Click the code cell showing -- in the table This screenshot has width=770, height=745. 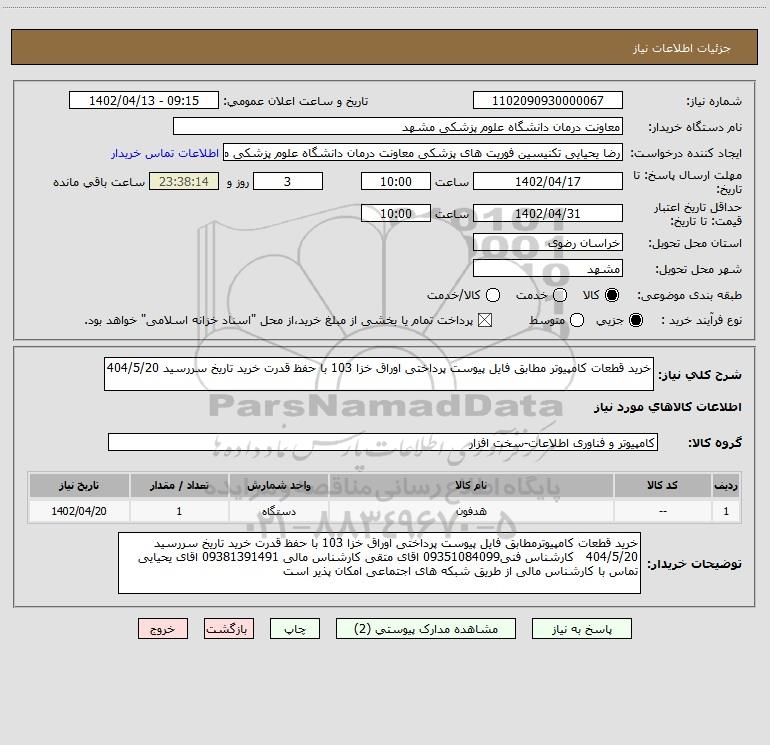pyautogui.click(x=662, y=511)
